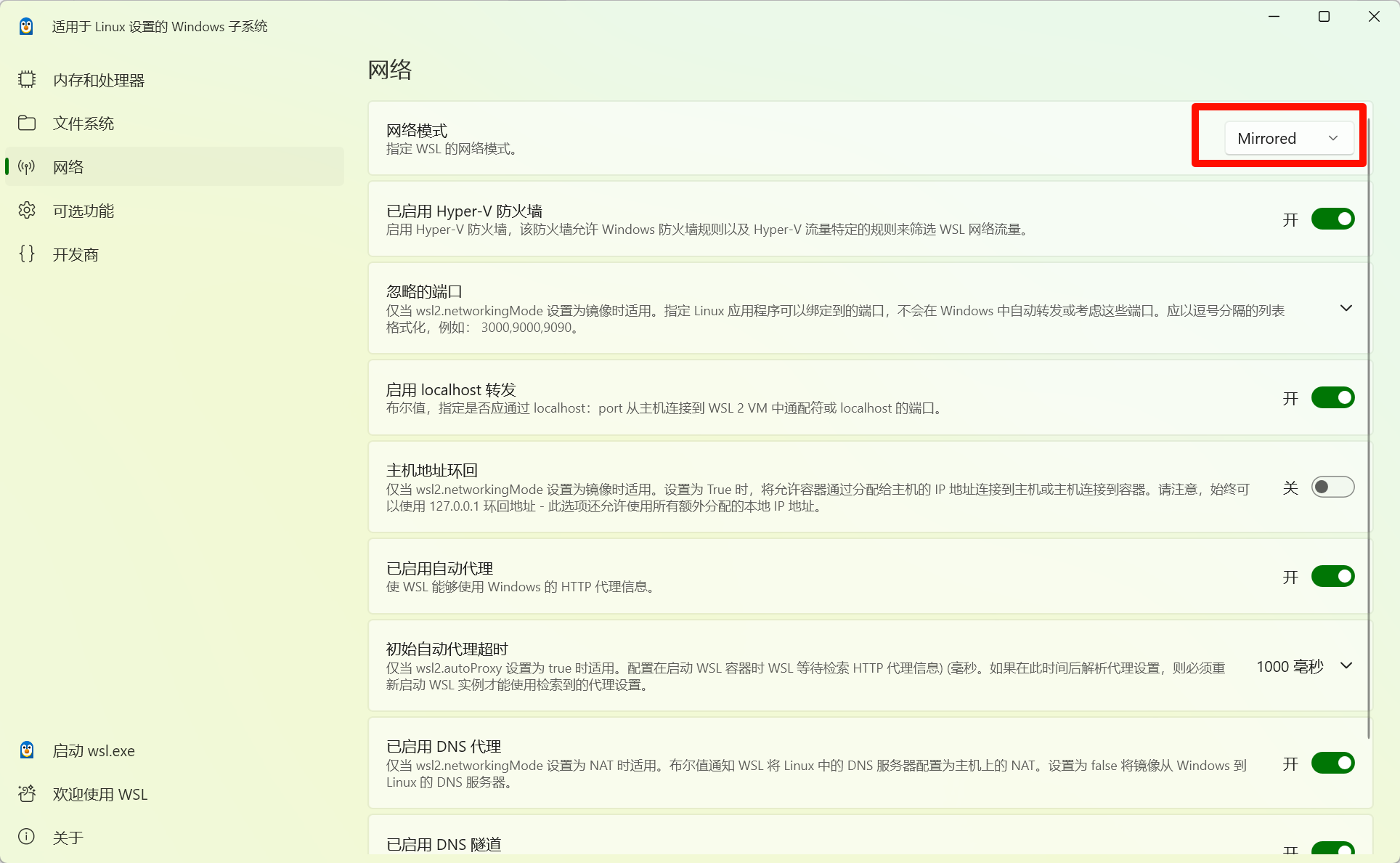This screenshot has width=1400, height=863.
Task: Click the about info circle icon
Action: click(x=27, y=837)
